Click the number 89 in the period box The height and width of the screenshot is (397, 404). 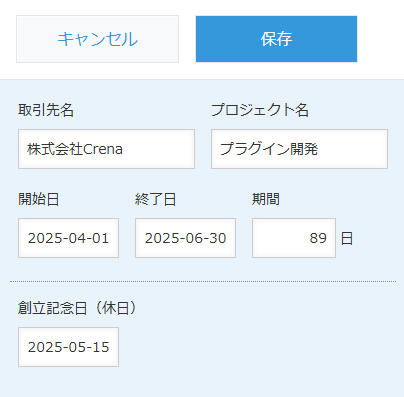pos(318,238)
